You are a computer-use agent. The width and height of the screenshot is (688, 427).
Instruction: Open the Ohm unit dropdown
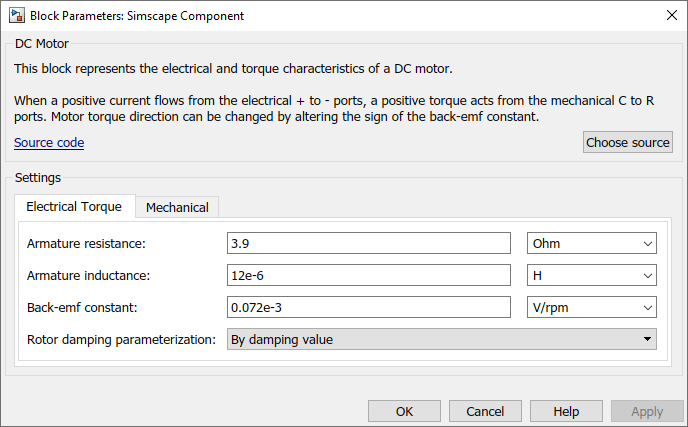point(591,243)
